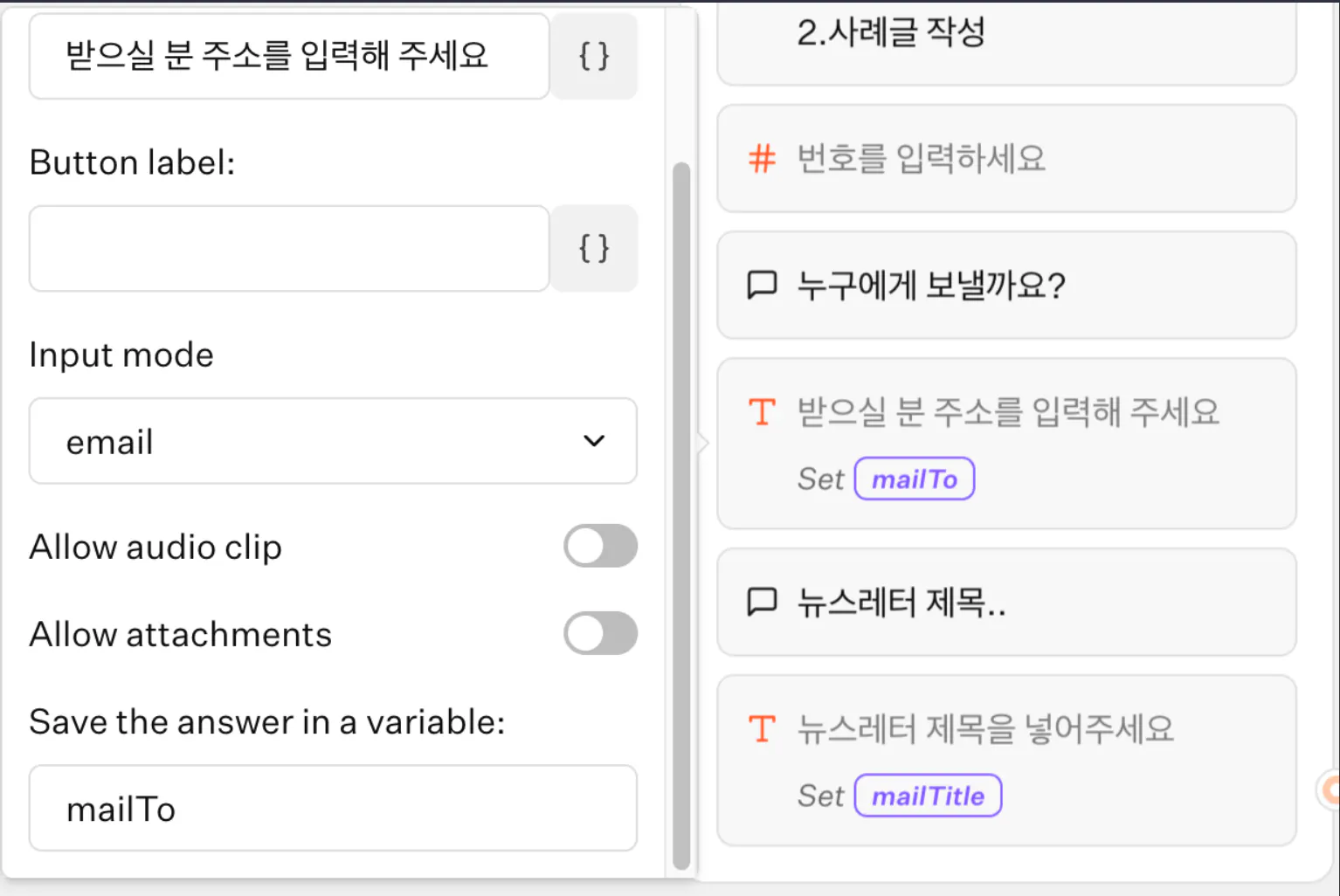The width and height of the screenshot is (1340, 896).
Task: Click the T icon on 뉴스레터 제목을 넣어주세요 block
Action: [x=761, y=727]
